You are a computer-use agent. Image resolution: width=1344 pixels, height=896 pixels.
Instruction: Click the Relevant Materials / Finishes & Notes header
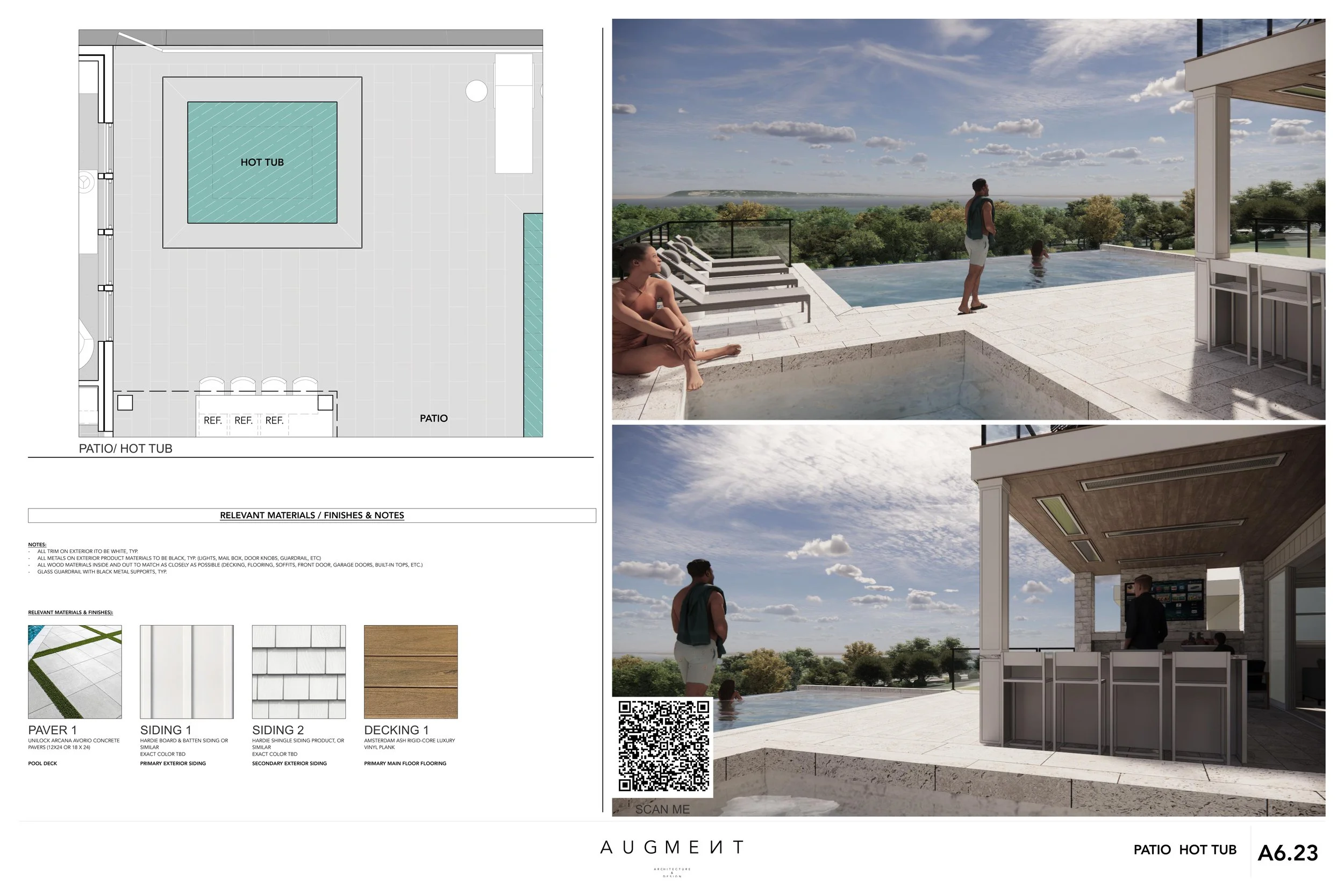312,515
